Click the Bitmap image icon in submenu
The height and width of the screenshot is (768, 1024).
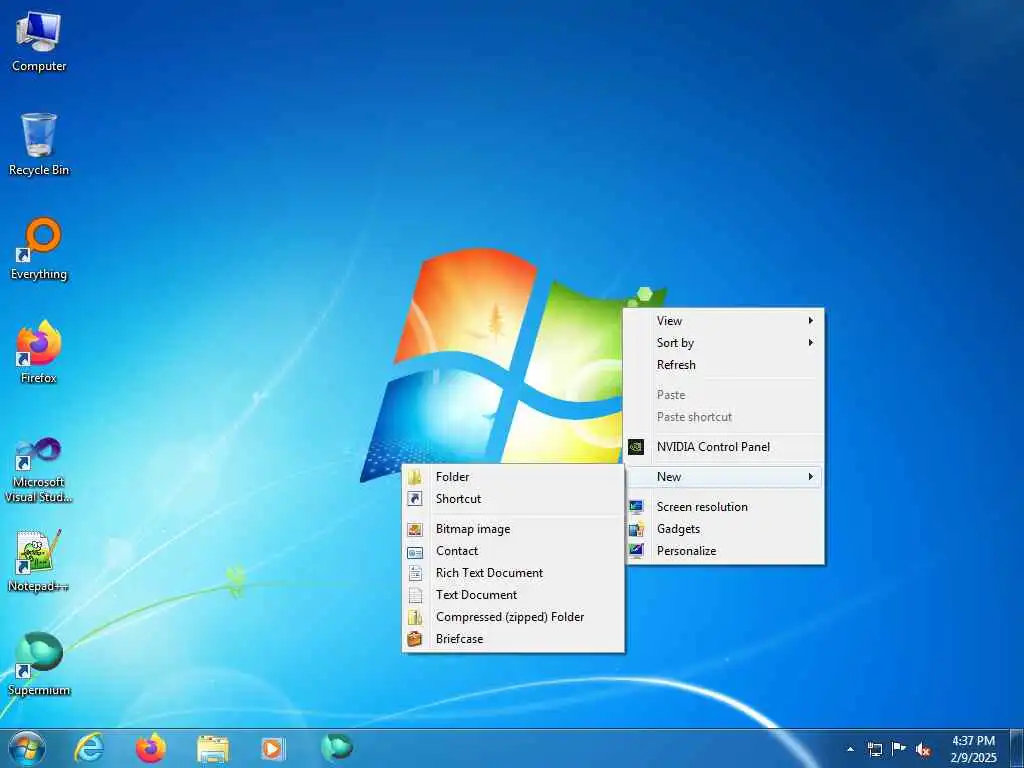[x=415, y=530]
